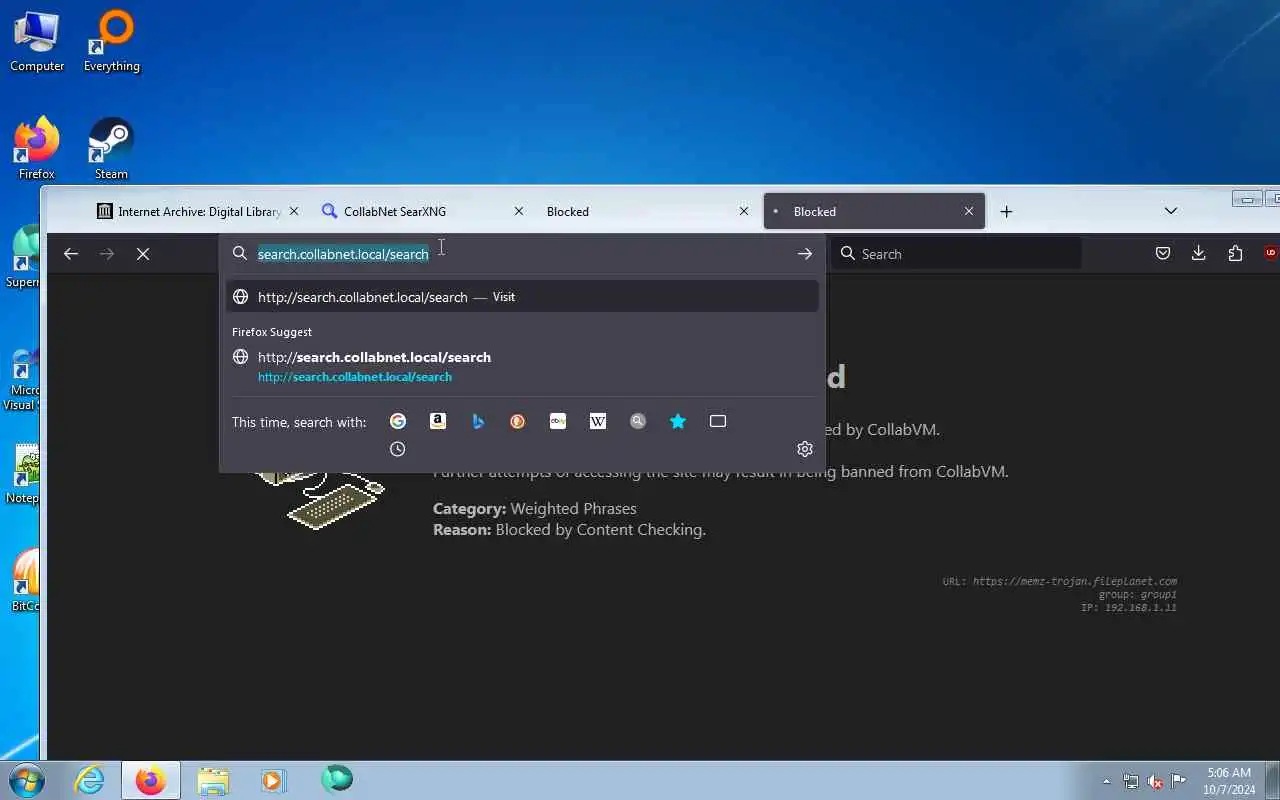Image resolution: width=1280 pixels, height=800 pixels.
Task: Open Action Center flag icon
Action: (1179, 781)
